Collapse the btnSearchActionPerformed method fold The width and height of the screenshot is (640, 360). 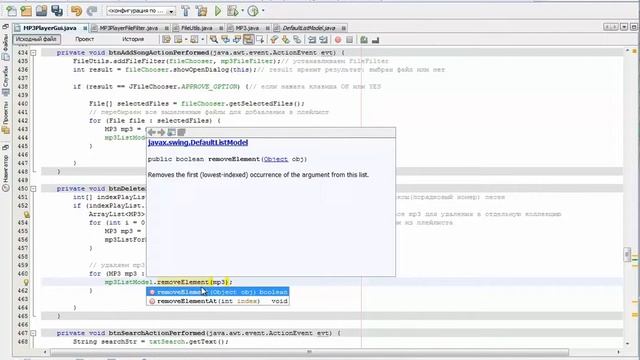click(x=33, y=333)
